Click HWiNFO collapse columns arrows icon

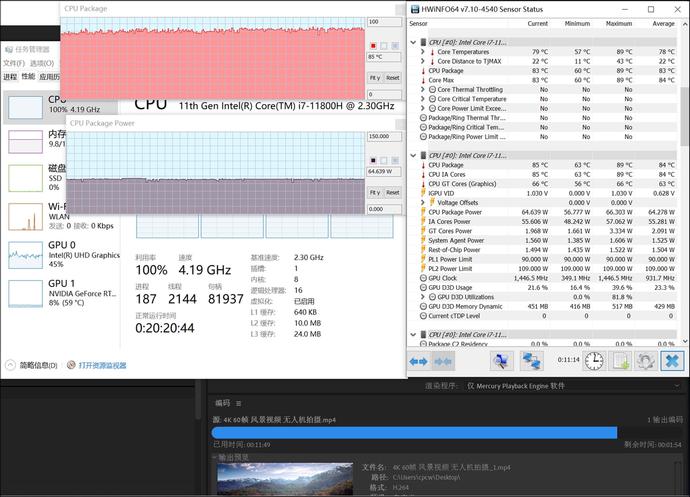pyautogui.click(x=443, y=361)
